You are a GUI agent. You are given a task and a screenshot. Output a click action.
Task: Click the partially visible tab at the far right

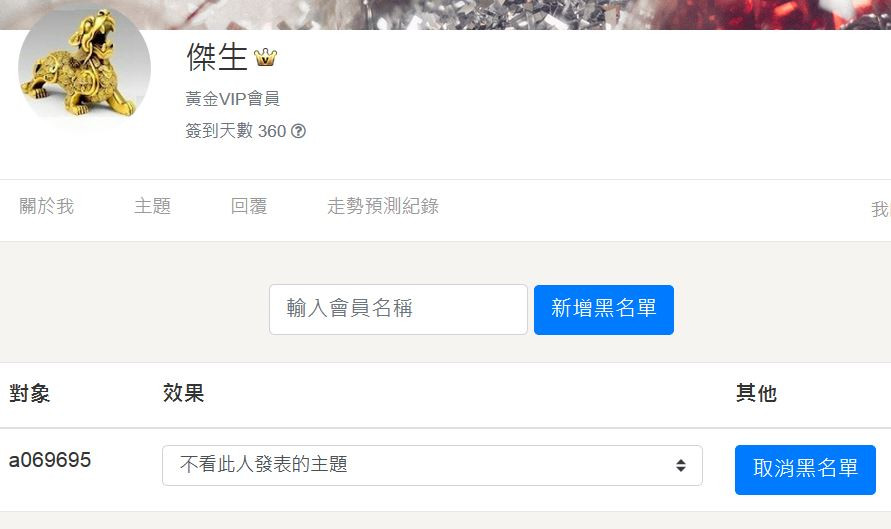click(881, 209)
